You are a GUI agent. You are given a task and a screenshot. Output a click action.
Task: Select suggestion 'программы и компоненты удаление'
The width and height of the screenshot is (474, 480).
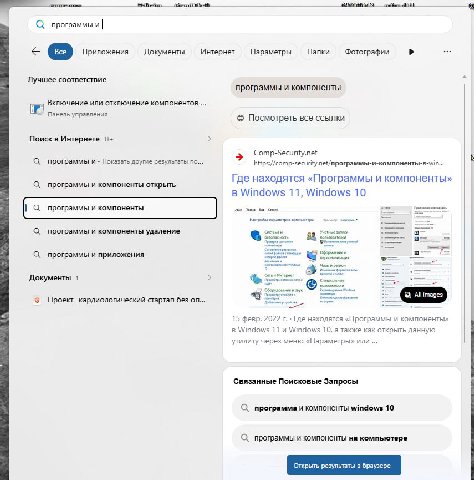coord(120,231)
